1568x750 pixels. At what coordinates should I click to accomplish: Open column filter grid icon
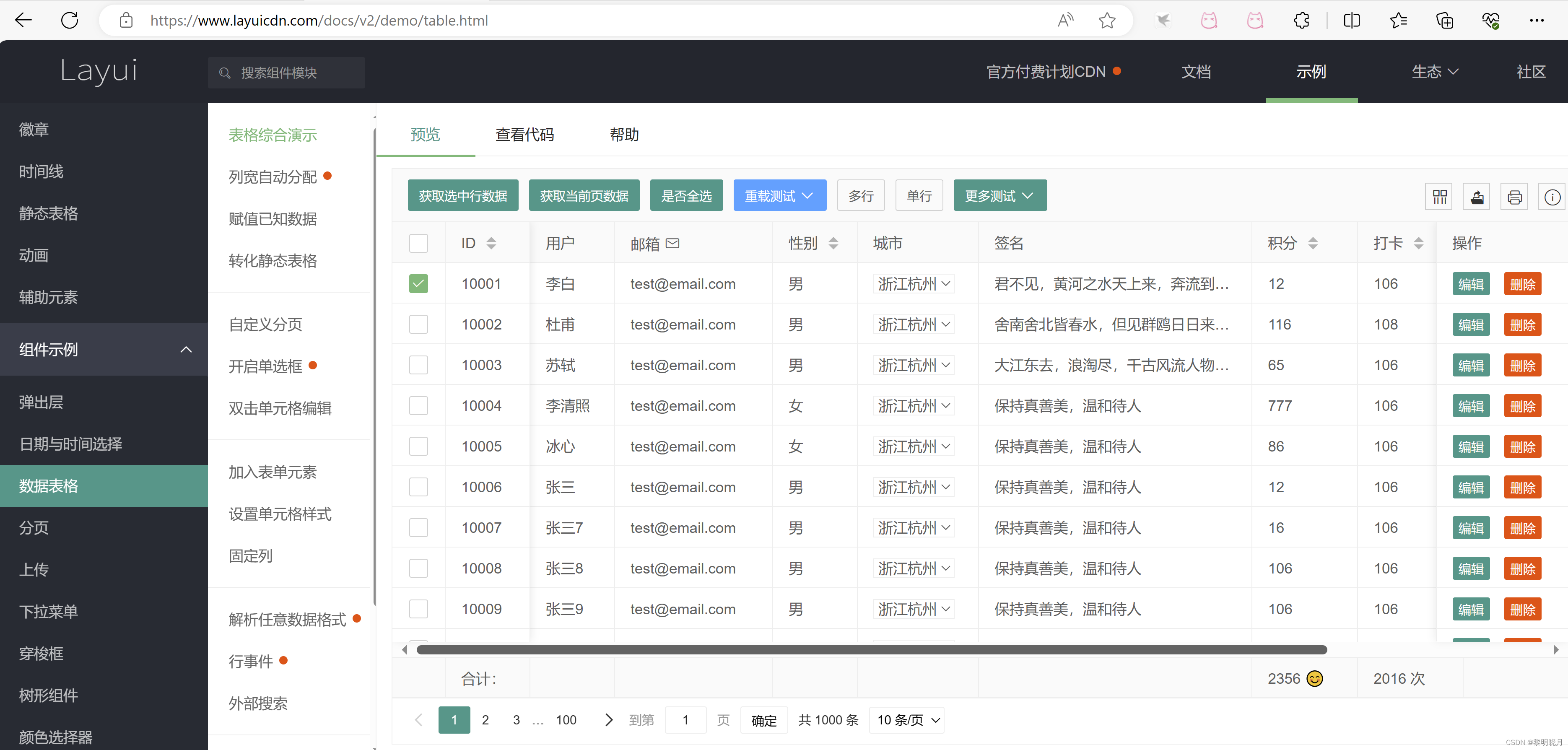coord(1440,197)
